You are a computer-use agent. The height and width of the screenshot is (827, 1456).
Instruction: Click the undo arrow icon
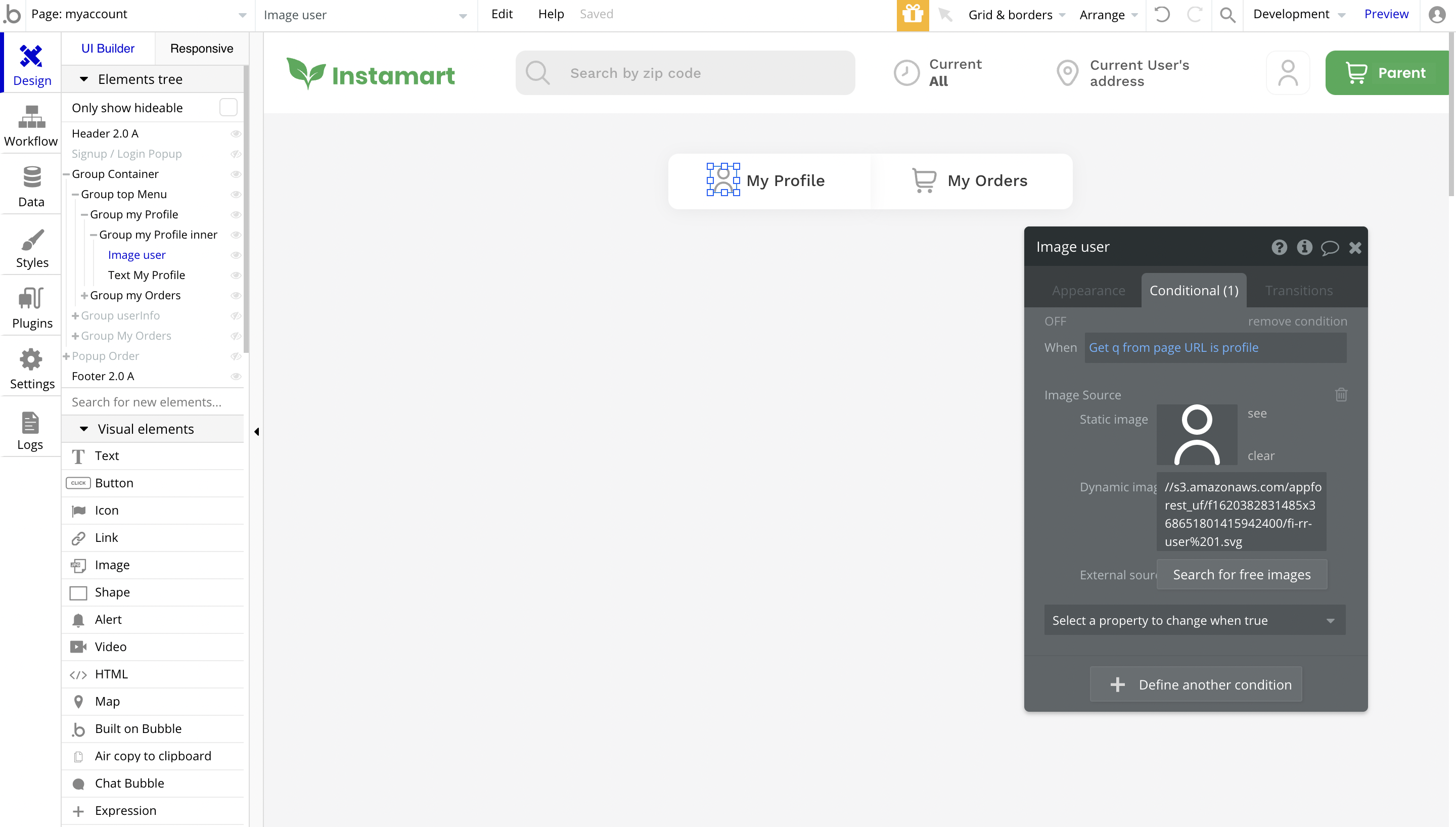pyautogui.click(x=1162, y=15)
